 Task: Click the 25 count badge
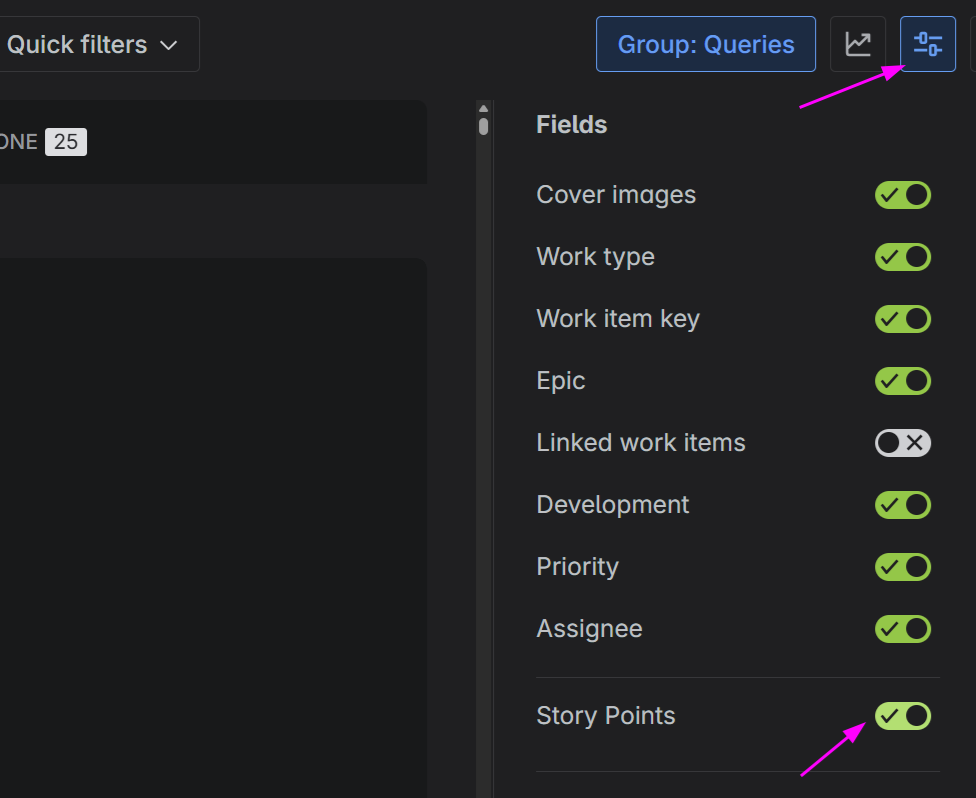tap(66, 142)
